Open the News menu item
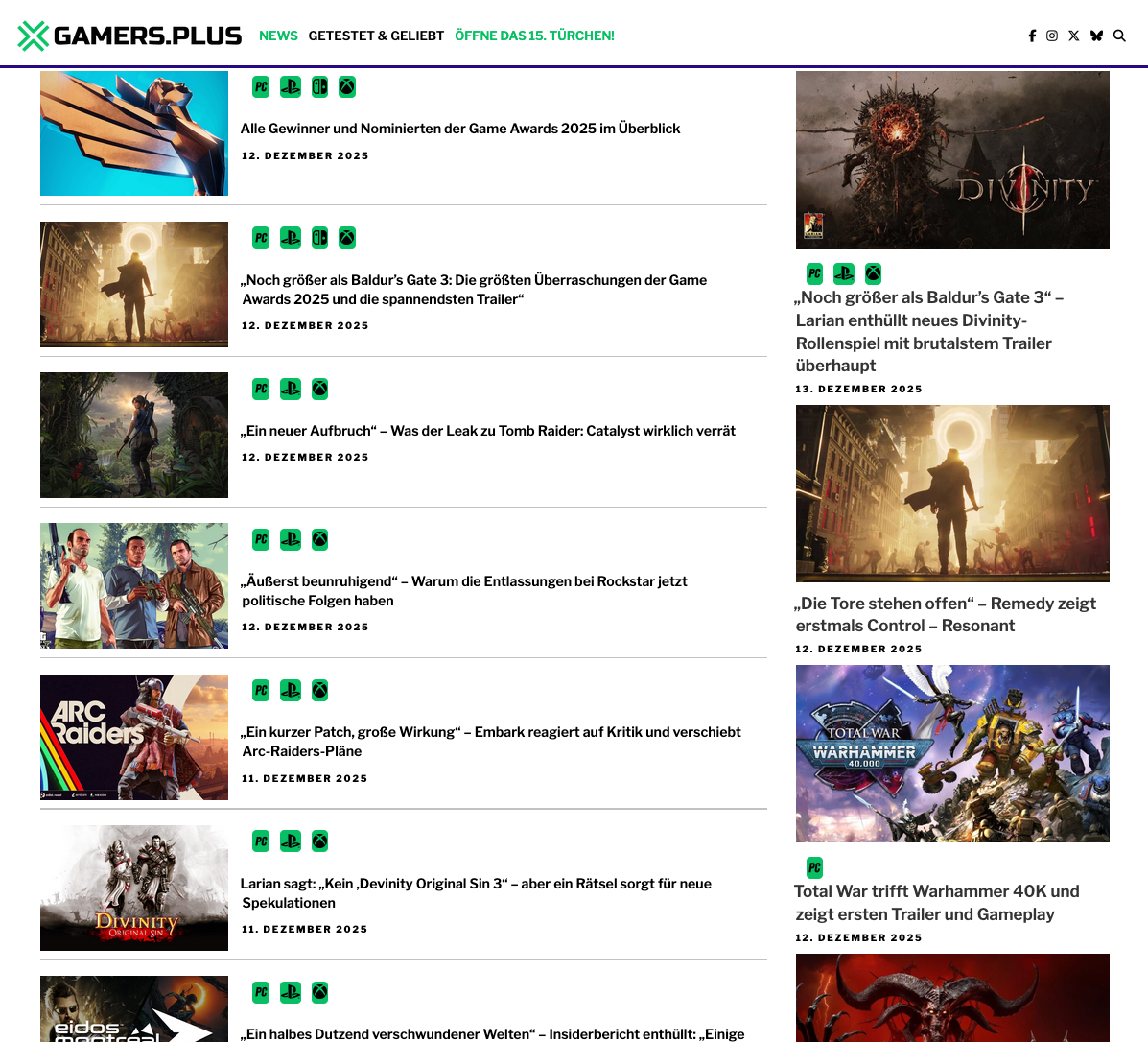Image resolution: width=1148 pixels, height=1042 pixels. (x=278, y=36)
